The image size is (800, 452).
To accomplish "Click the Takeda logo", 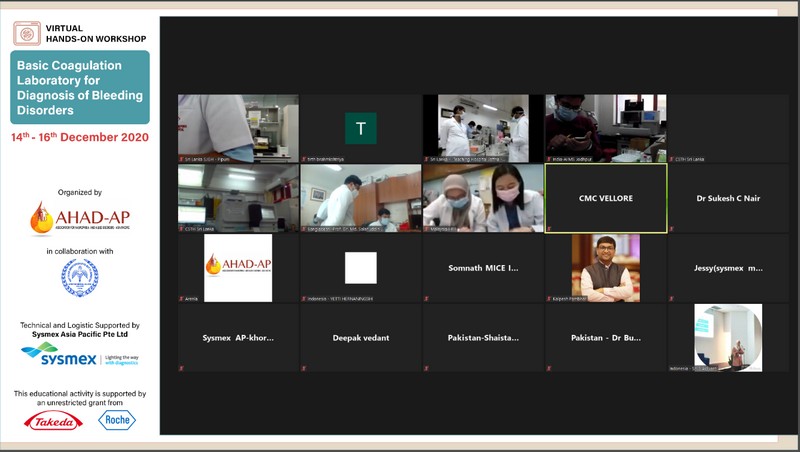I will (x=53, y=421).
